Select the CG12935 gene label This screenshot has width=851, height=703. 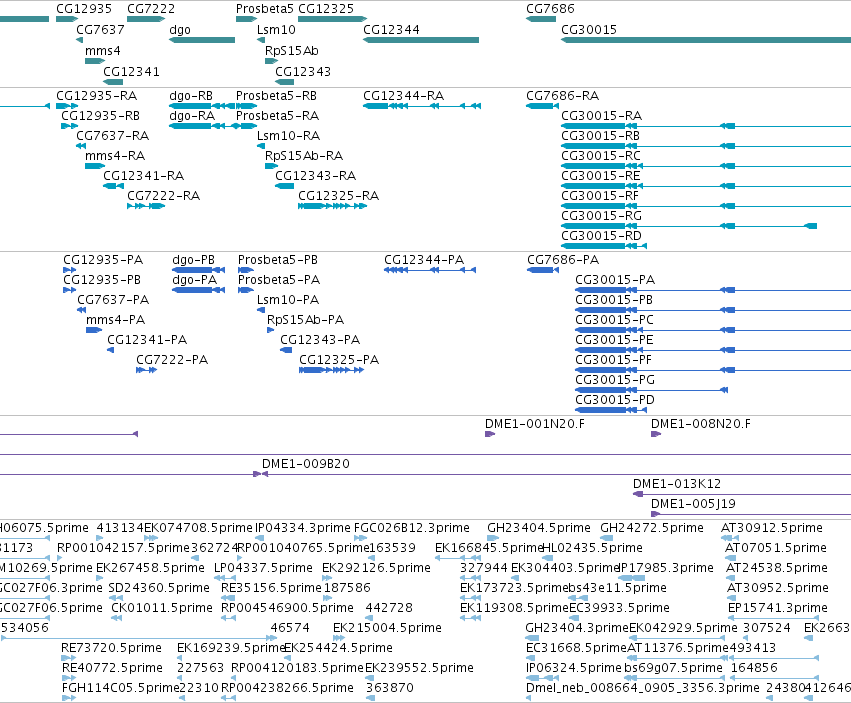pyautogui.click(x=84, y=9)
